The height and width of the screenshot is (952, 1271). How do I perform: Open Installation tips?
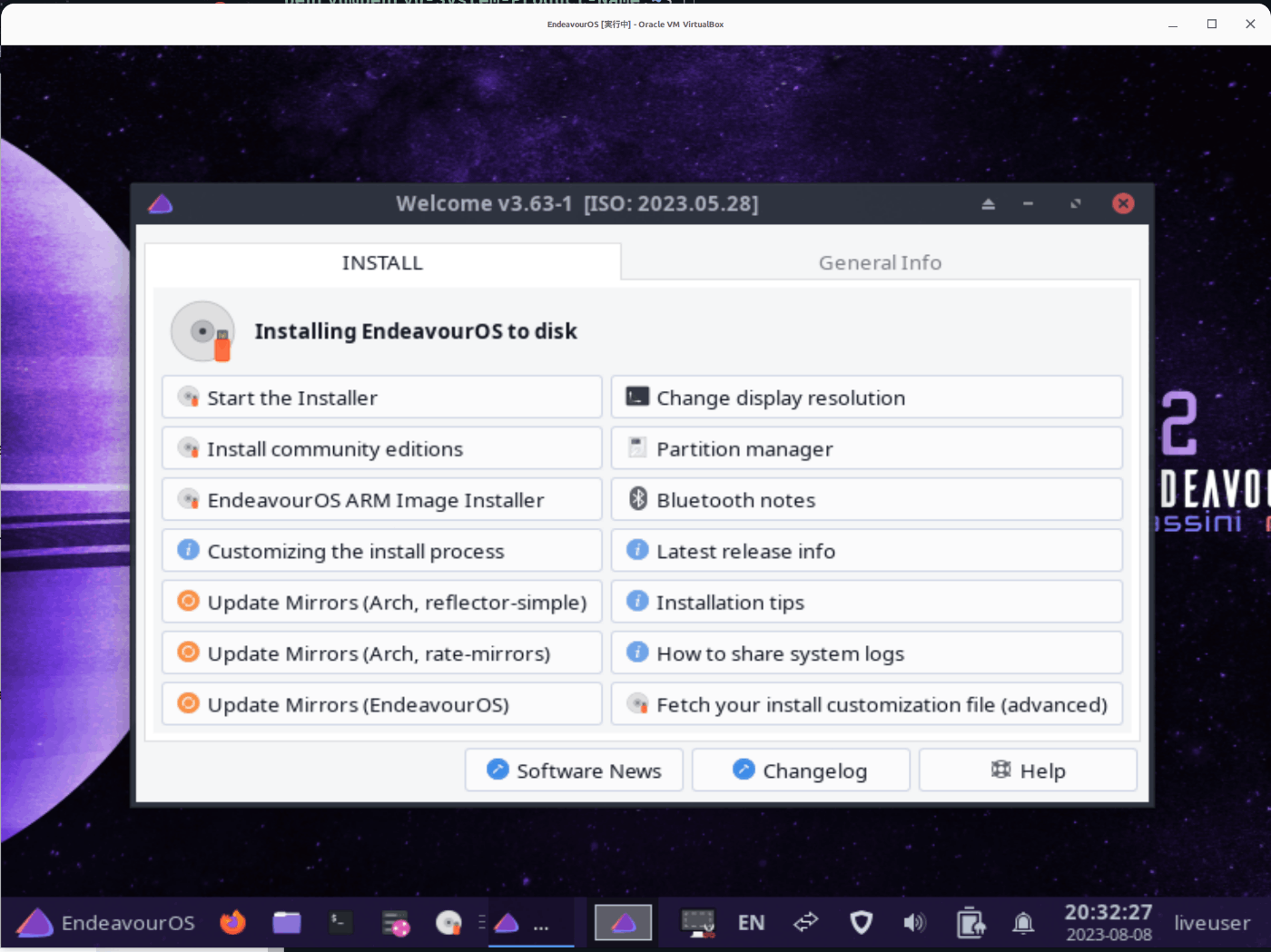pos(867,602)
